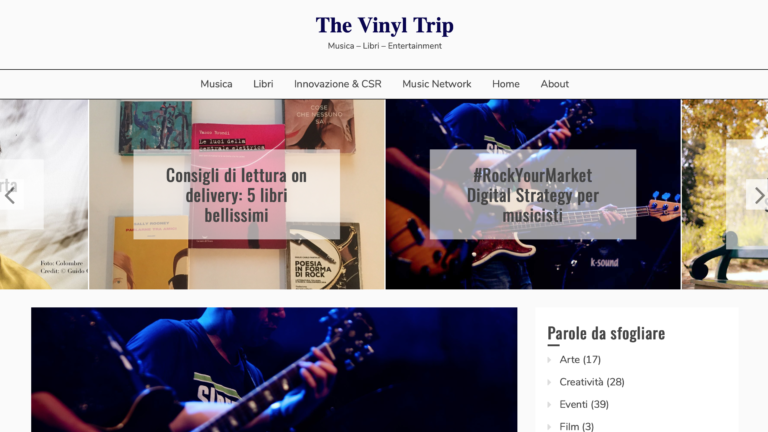Go to Innovazione & CSR section
Viewport: 768px width, 432px height.
(337, 84)
